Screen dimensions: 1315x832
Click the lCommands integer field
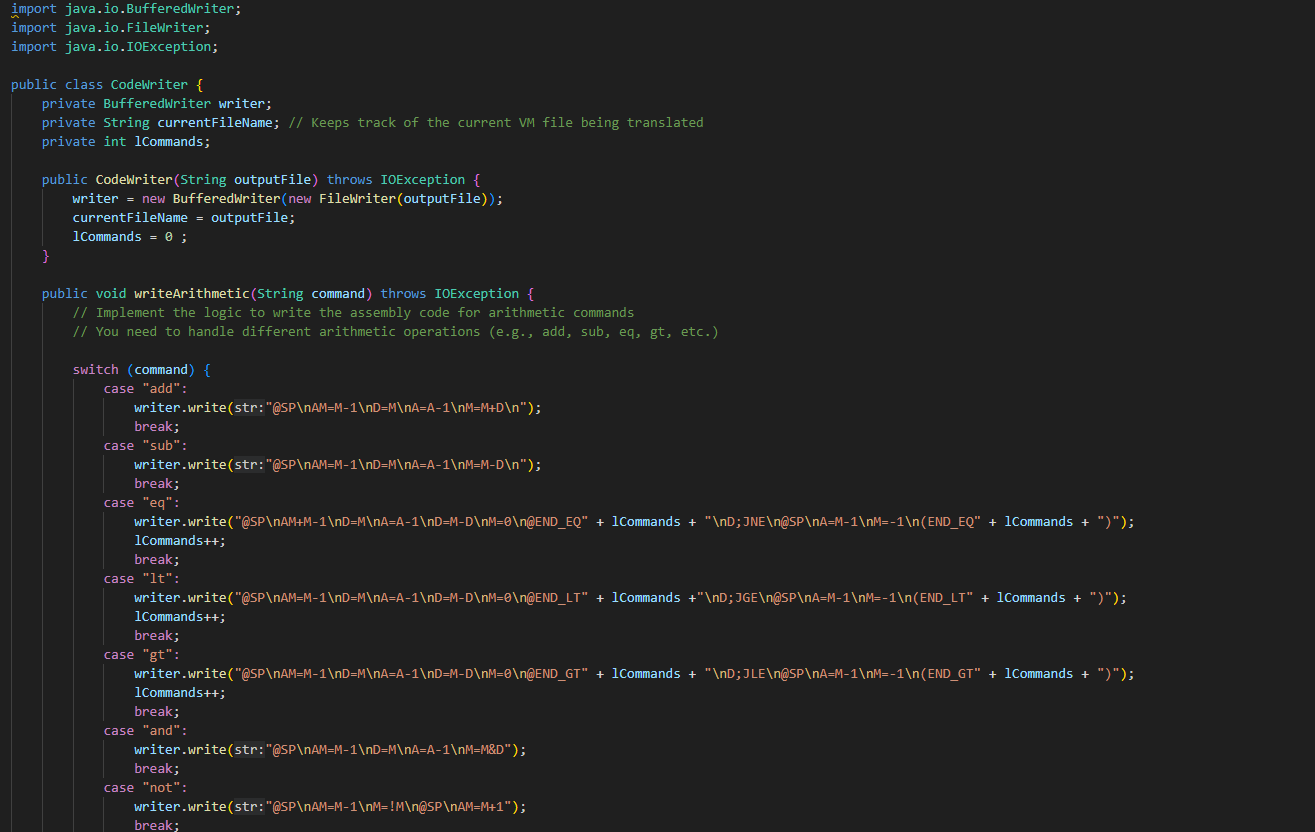point(170,141)
